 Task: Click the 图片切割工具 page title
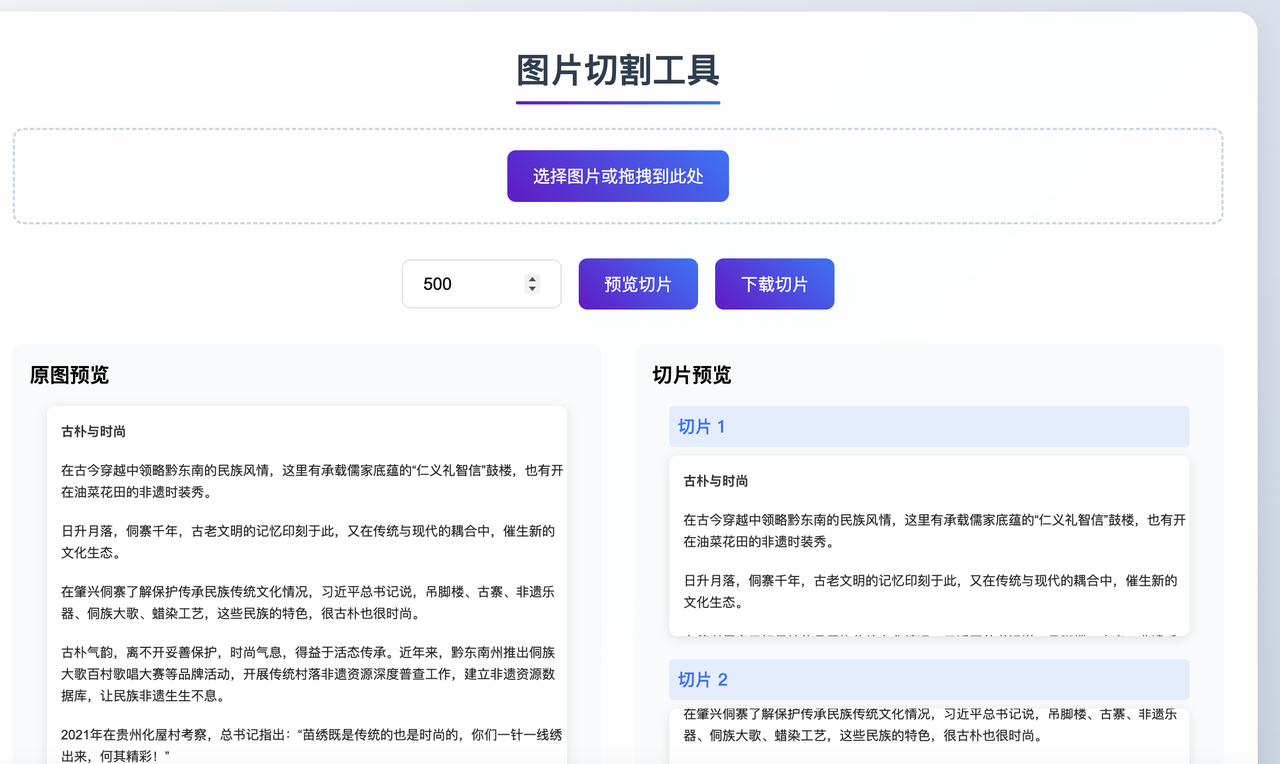pyautogui.click(x=617, y=71)
